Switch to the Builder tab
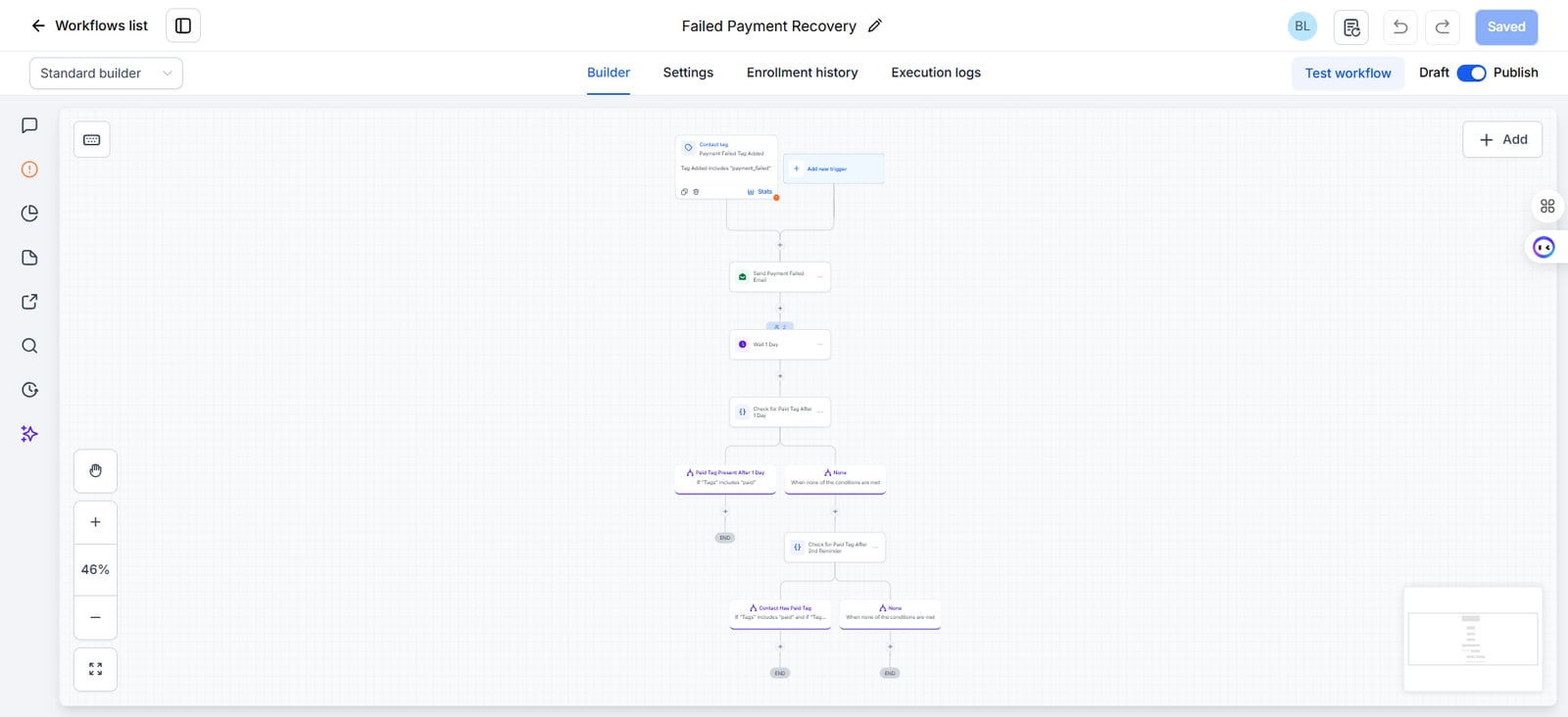Image resolution: width=1568 pixels, height=717 pixels. [609, 72]
